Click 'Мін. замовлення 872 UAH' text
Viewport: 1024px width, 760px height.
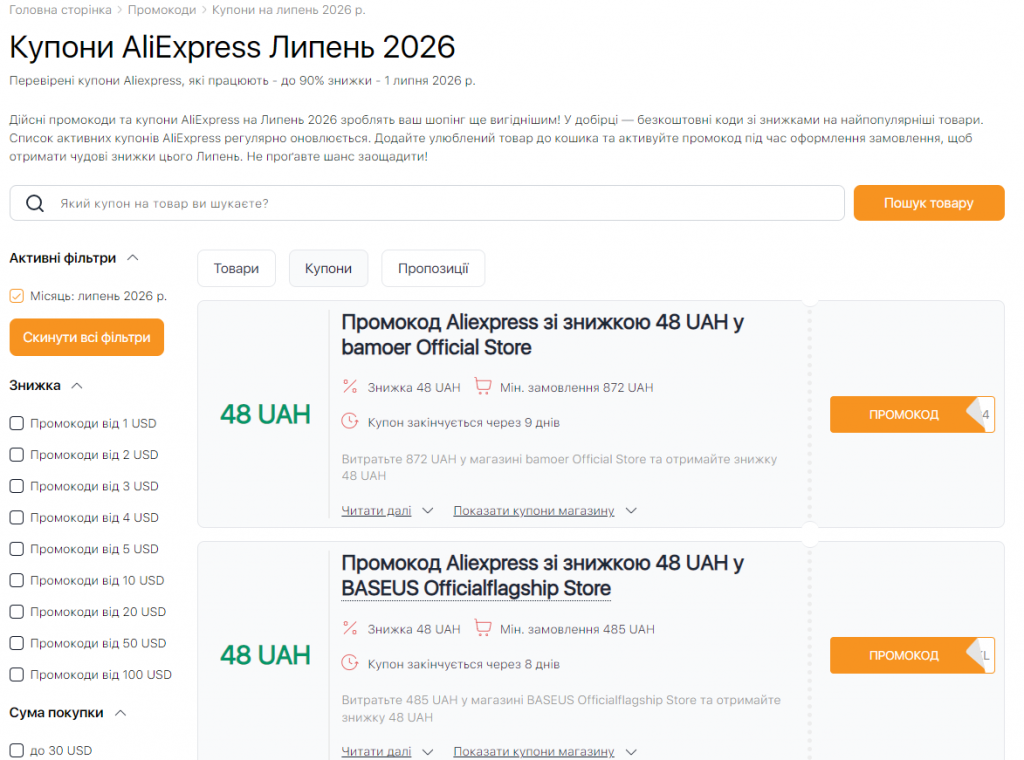[577, 387]
